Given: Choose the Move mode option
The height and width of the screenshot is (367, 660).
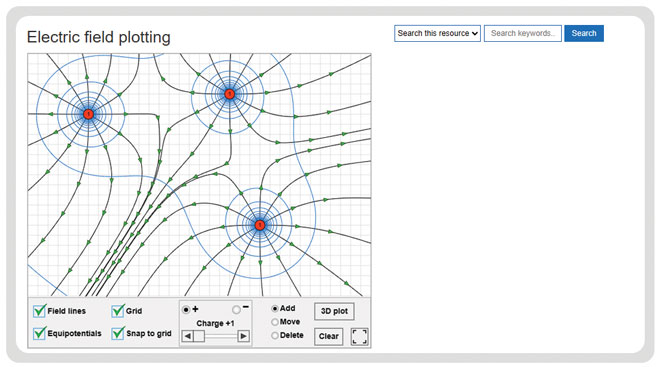Looking at the screenshot, I should pos(275,322).
